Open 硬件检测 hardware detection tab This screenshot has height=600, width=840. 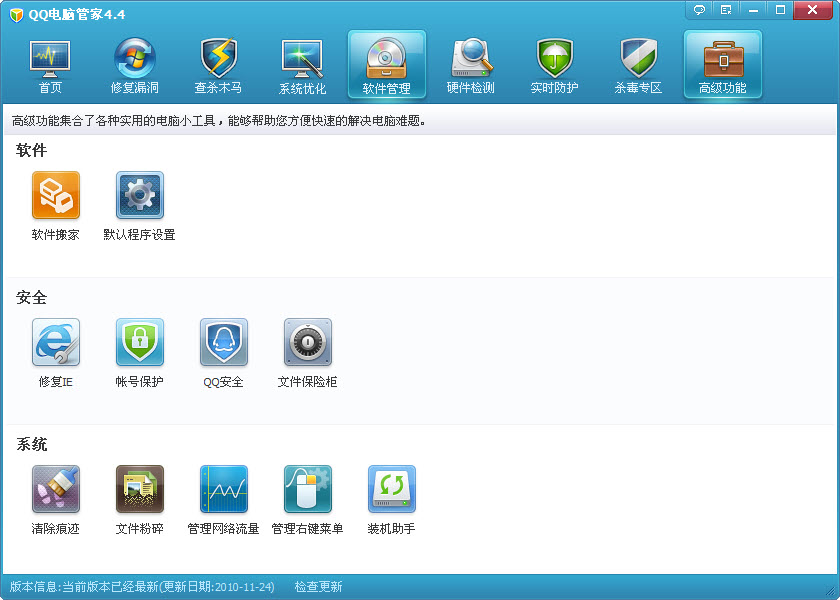(x=470, y=65)
